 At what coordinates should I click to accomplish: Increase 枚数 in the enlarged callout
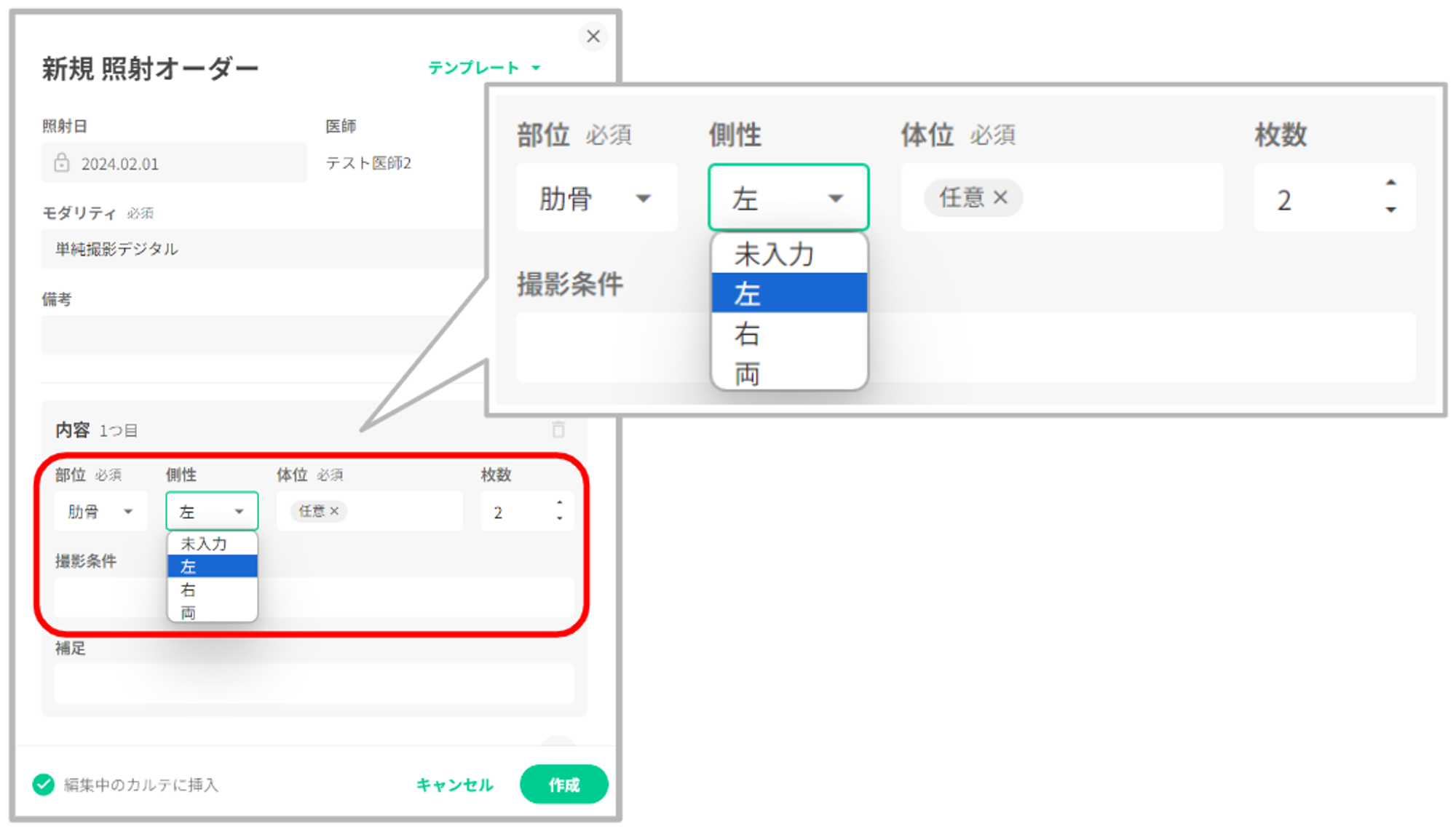pyautogui.click(x=1390, y=183)
